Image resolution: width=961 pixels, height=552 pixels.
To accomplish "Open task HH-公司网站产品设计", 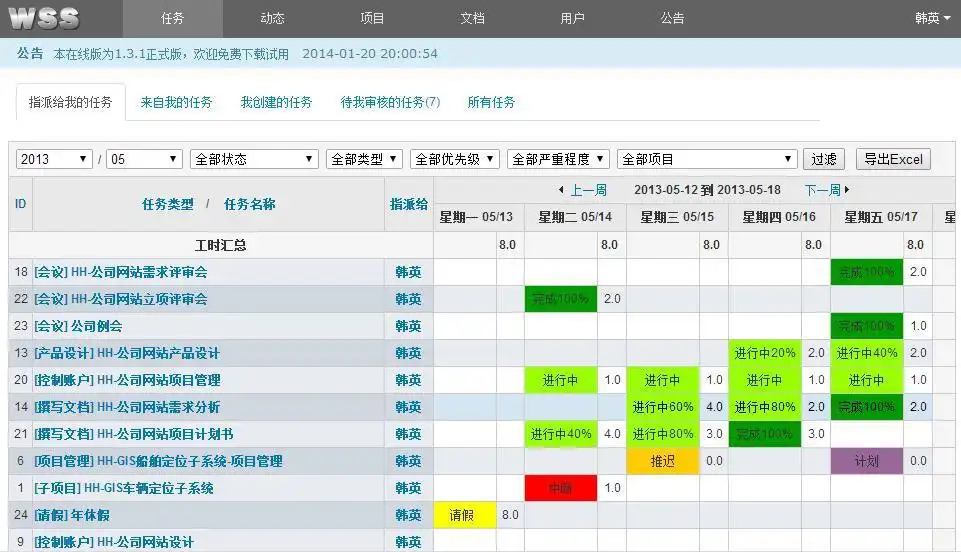I will coord(127,353).
